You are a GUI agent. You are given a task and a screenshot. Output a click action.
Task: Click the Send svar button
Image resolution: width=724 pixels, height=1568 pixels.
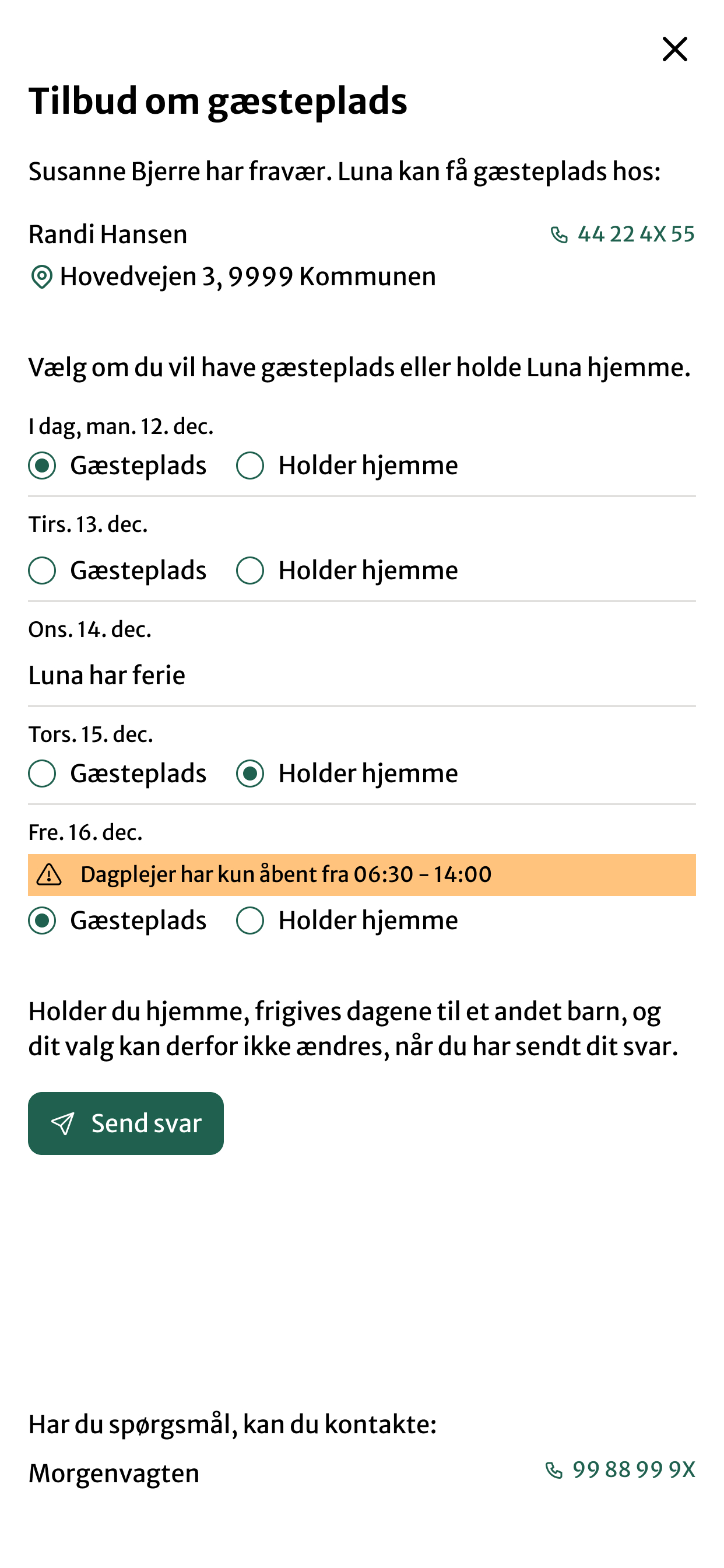pos(126,1123)
